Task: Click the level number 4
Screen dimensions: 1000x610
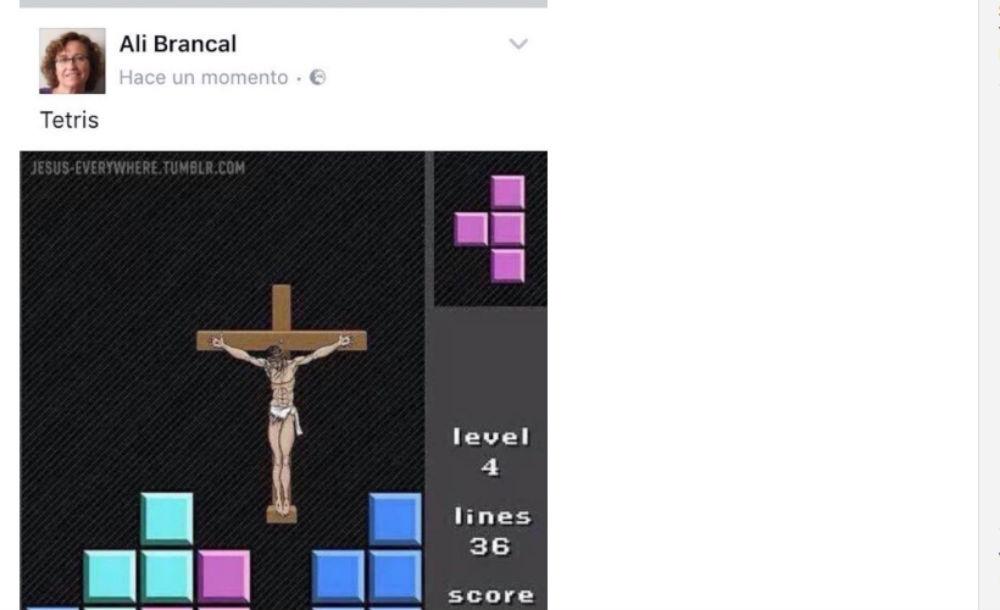Action: [490, 467]
